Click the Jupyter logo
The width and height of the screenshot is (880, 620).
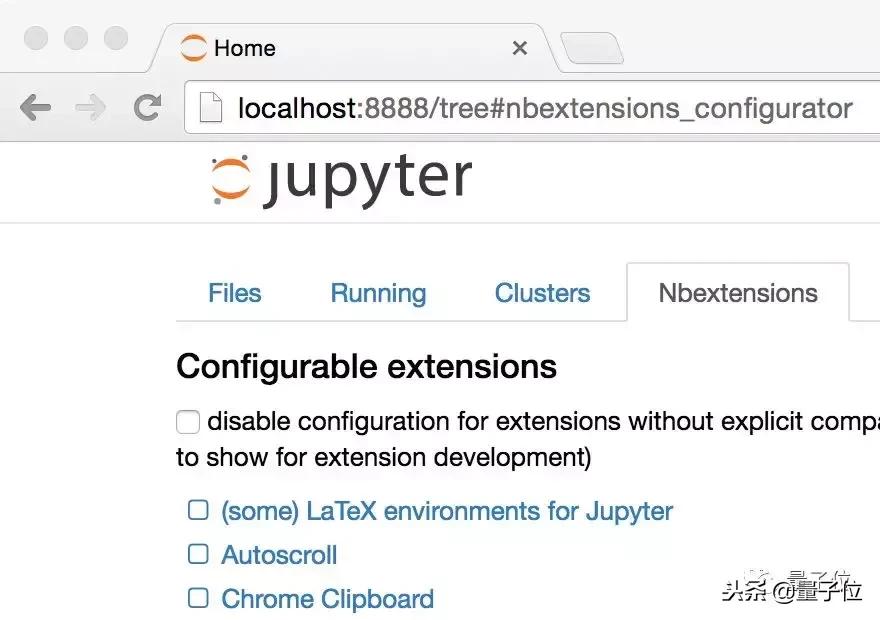341,180
